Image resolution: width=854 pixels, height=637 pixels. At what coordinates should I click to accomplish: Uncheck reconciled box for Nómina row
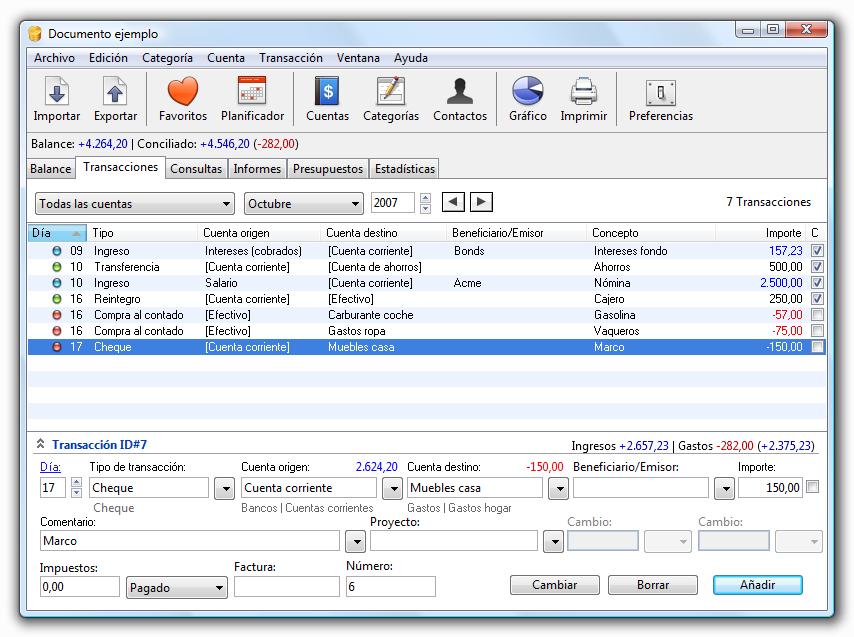click(x=817, y=283)
